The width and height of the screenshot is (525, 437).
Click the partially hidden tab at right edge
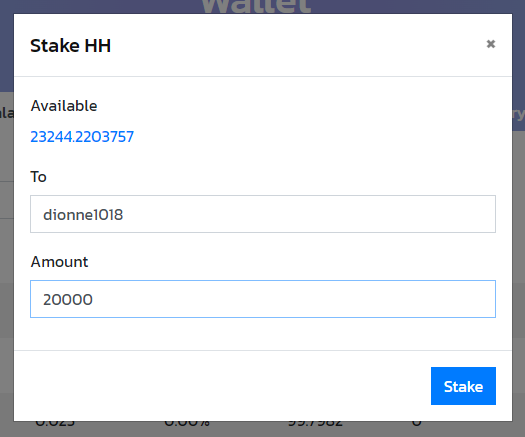pos(518,115)
